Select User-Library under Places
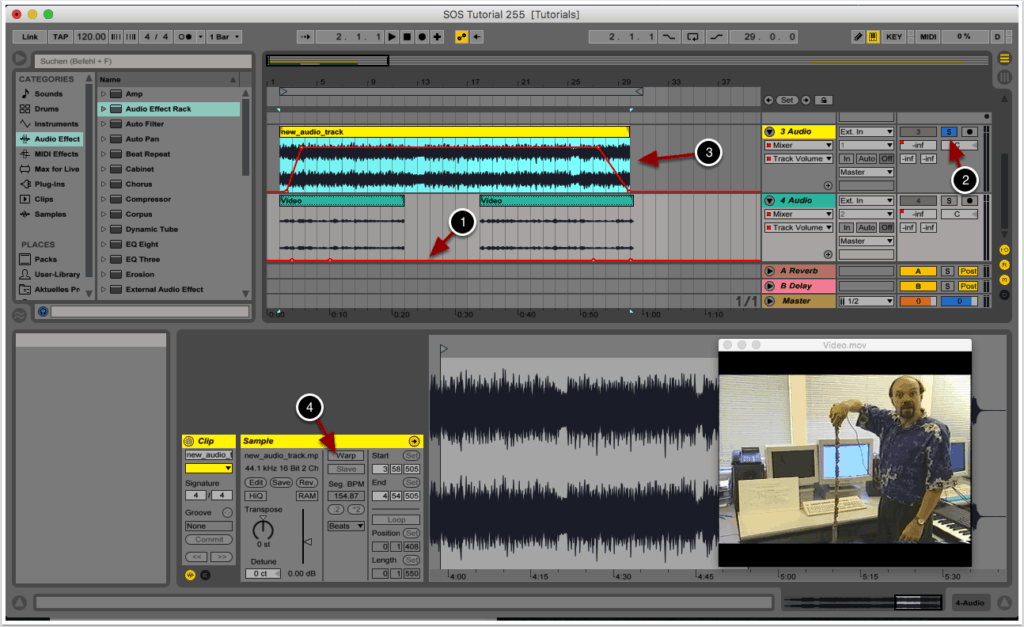 [x=56, y=274]
